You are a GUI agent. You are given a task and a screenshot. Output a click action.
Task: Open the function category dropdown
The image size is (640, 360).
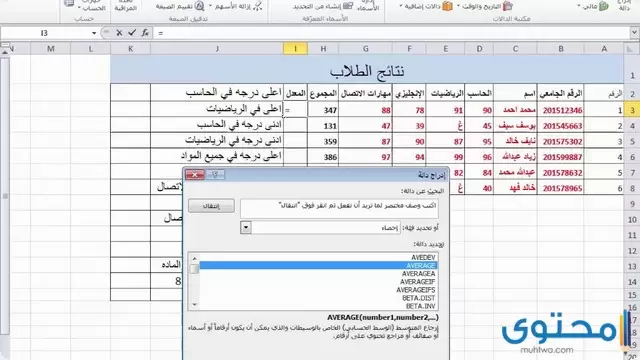pyautogui.click(x=246, y=227)
